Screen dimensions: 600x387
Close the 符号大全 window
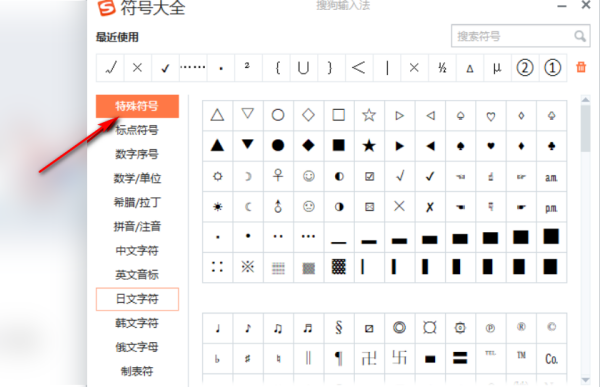586,5
